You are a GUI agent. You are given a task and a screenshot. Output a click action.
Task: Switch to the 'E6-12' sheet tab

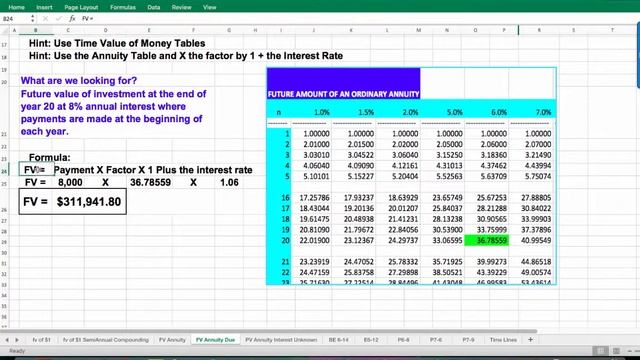pos(371,340)
